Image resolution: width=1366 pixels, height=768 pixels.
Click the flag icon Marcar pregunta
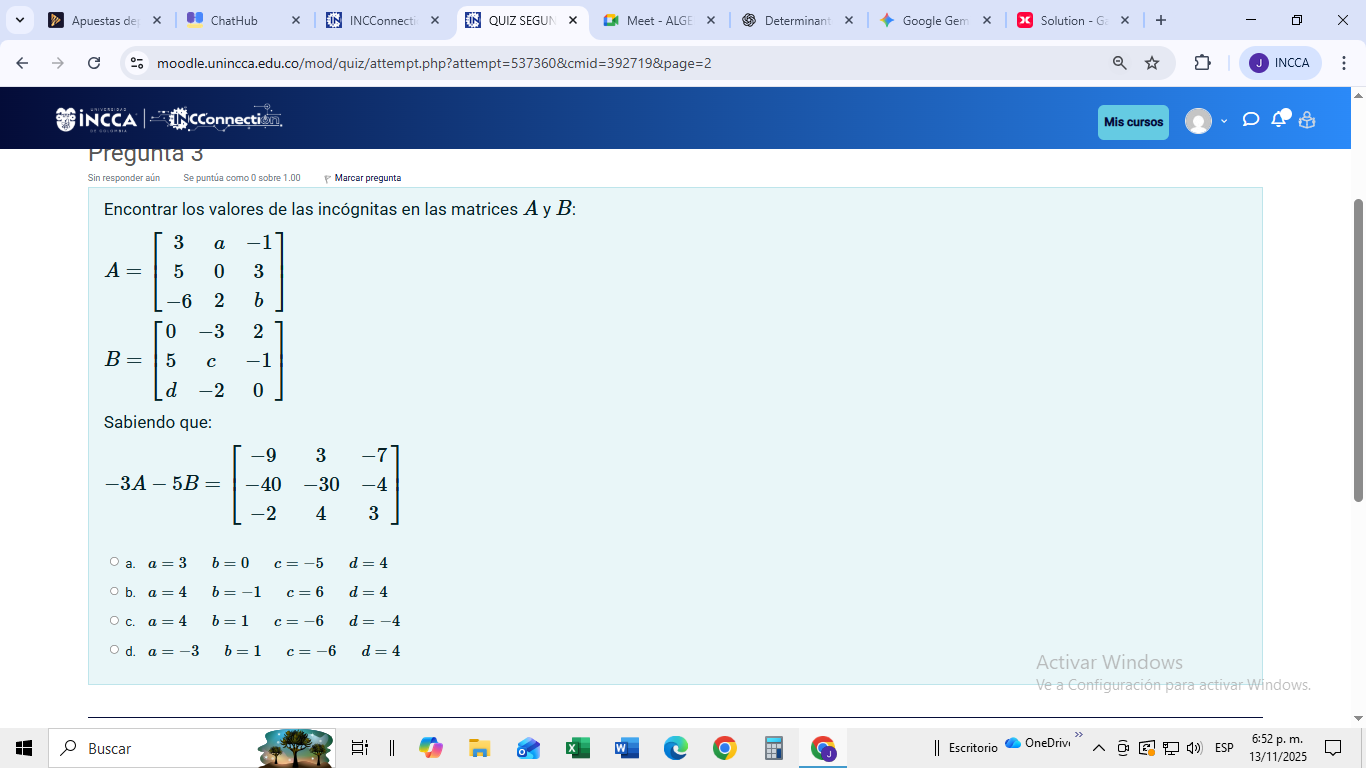pyautogui.click(x=328, y=178)
